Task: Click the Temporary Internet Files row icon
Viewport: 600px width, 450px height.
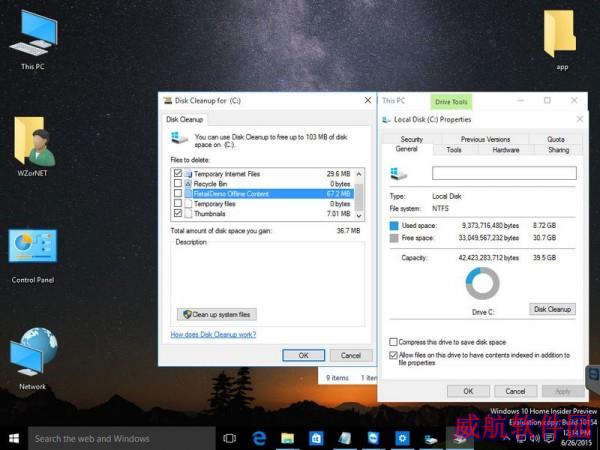Action: pyautogui.click(x=188, y=174)
